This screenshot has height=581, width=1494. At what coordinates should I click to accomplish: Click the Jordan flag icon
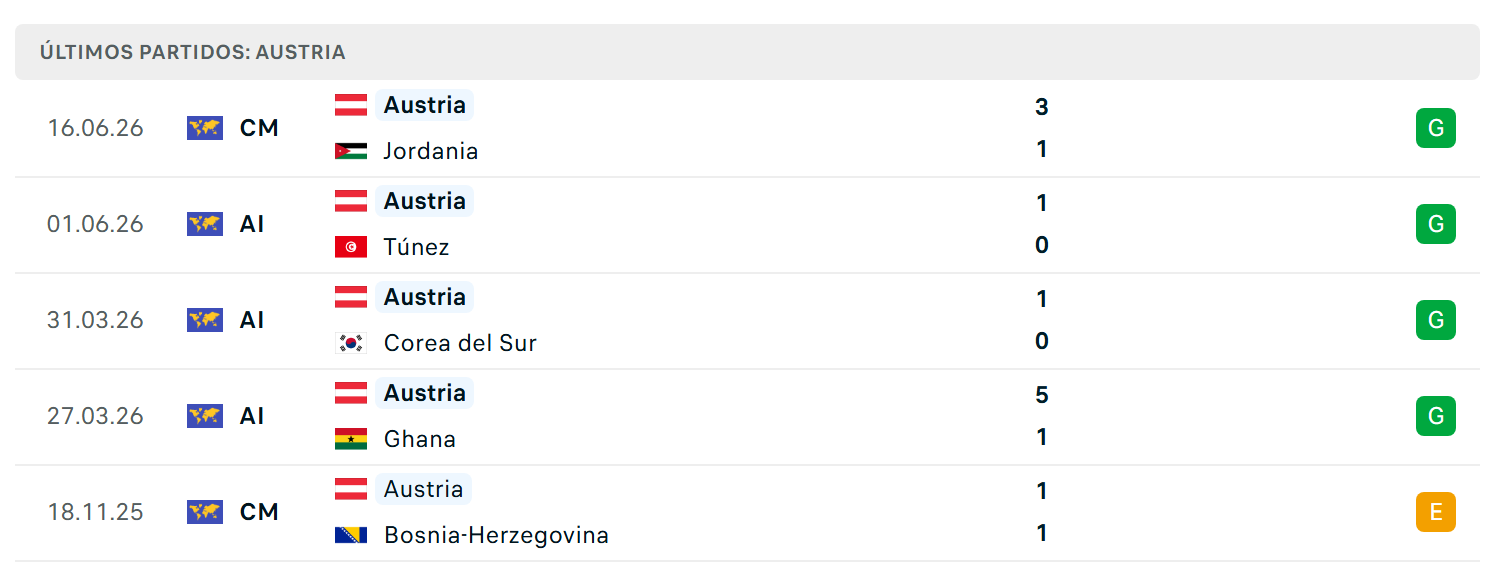(x=351, y=151)
